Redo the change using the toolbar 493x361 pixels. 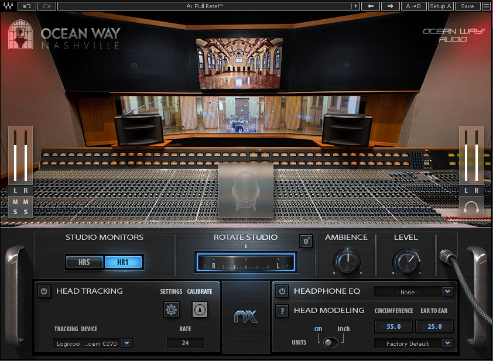click(x=47, y=6)
